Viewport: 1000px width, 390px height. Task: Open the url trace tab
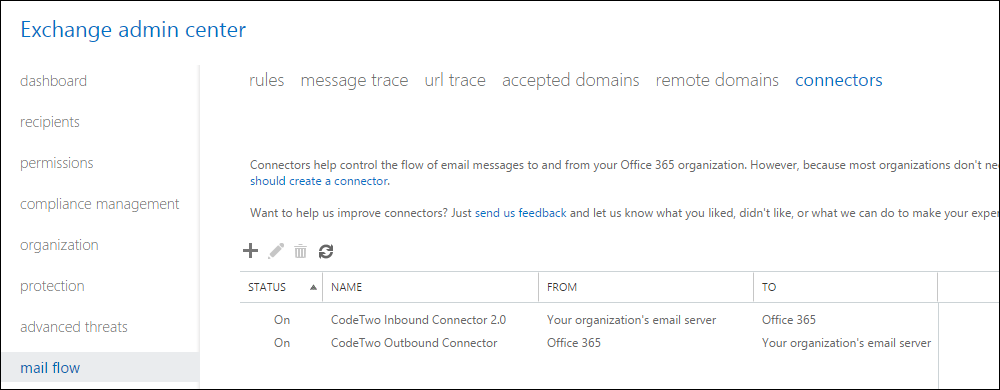pos(455,80)
